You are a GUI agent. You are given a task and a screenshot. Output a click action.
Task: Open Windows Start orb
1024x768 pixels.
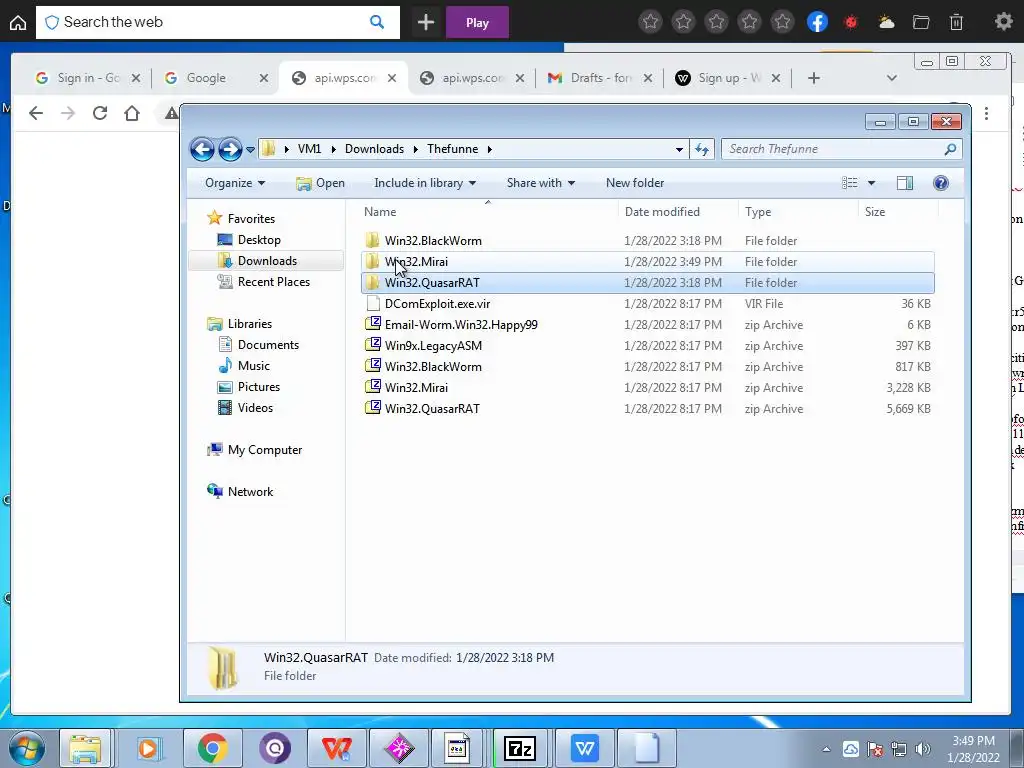click(26, 748)
